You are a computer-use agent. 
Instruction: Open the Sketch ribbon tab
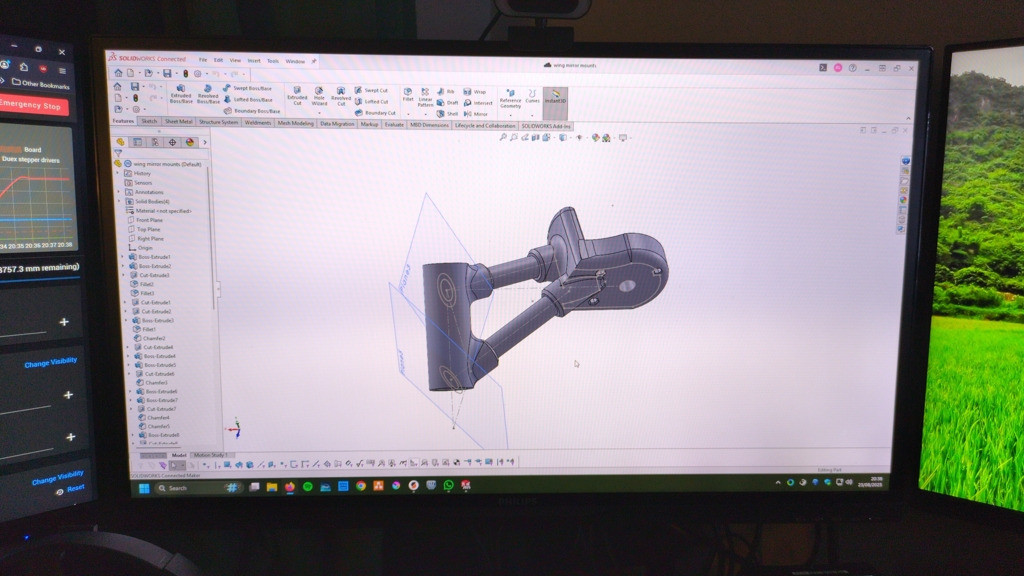coord(149,122)
